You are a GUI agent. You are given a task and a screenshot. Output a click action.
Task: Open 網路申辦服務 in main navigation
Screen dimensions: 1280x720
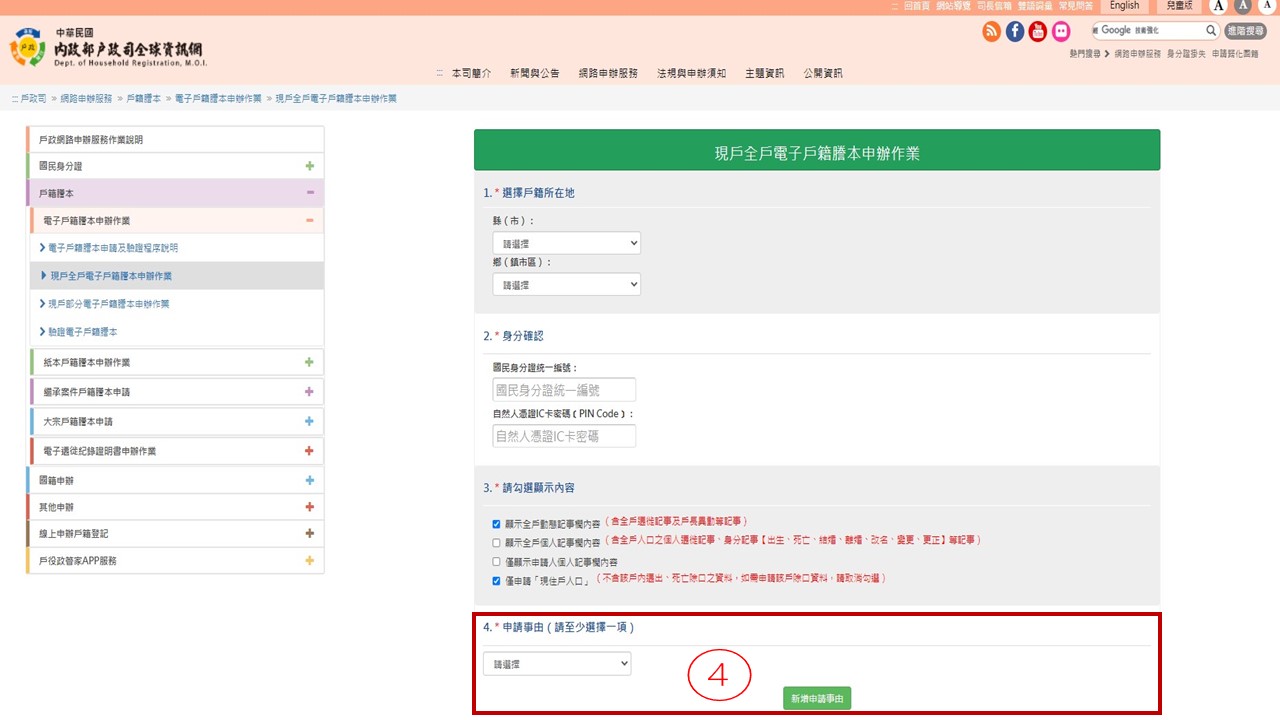[608, 73]
